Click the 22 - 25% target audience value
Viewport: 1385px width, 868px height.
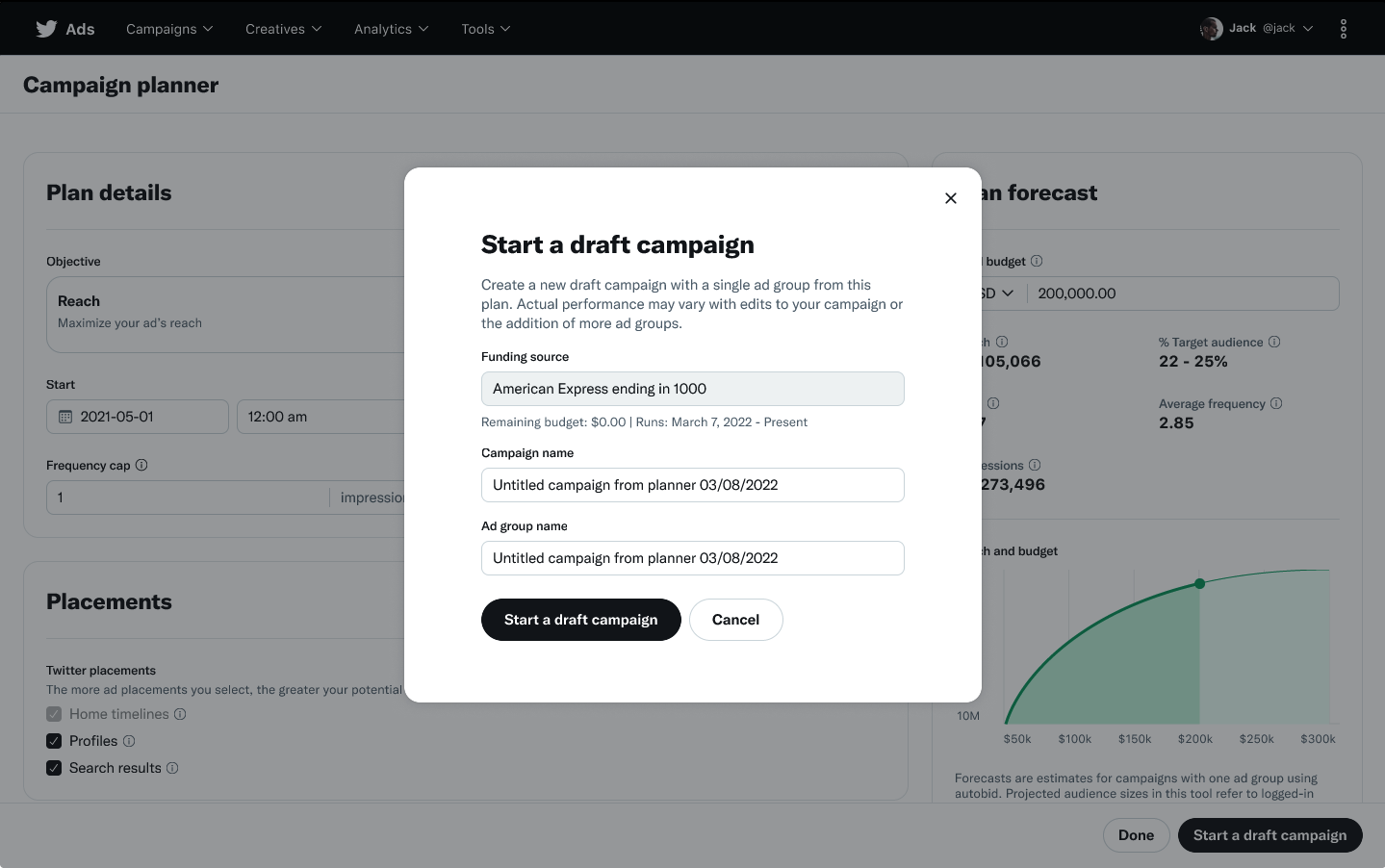(1193, 362)
